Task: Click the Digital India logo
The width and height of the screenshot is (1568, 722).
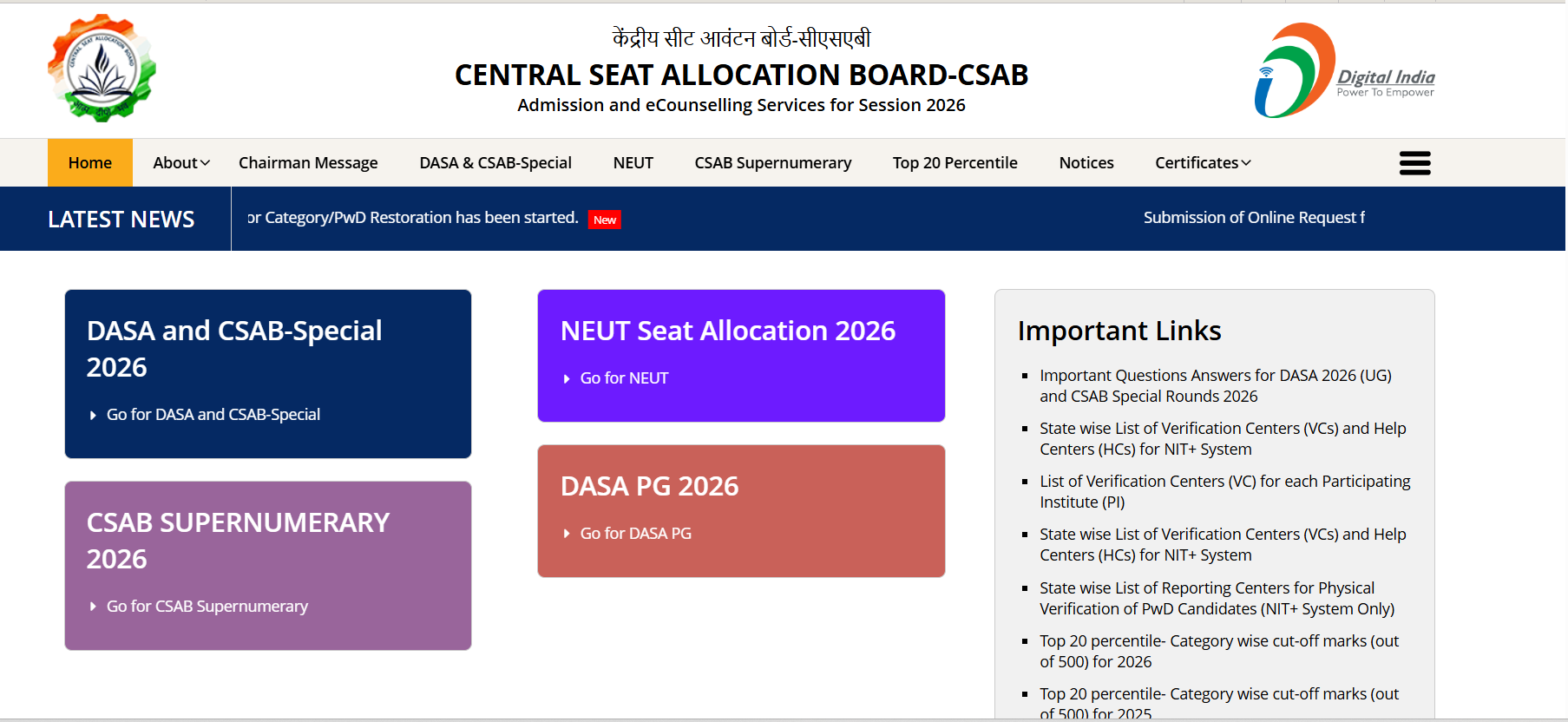Action: [x=1344, y=70]
